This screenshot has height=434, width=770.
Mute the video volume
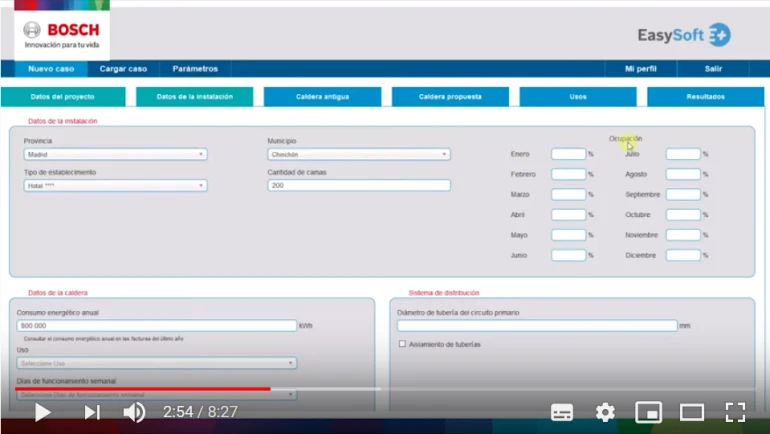pos(134,412)
